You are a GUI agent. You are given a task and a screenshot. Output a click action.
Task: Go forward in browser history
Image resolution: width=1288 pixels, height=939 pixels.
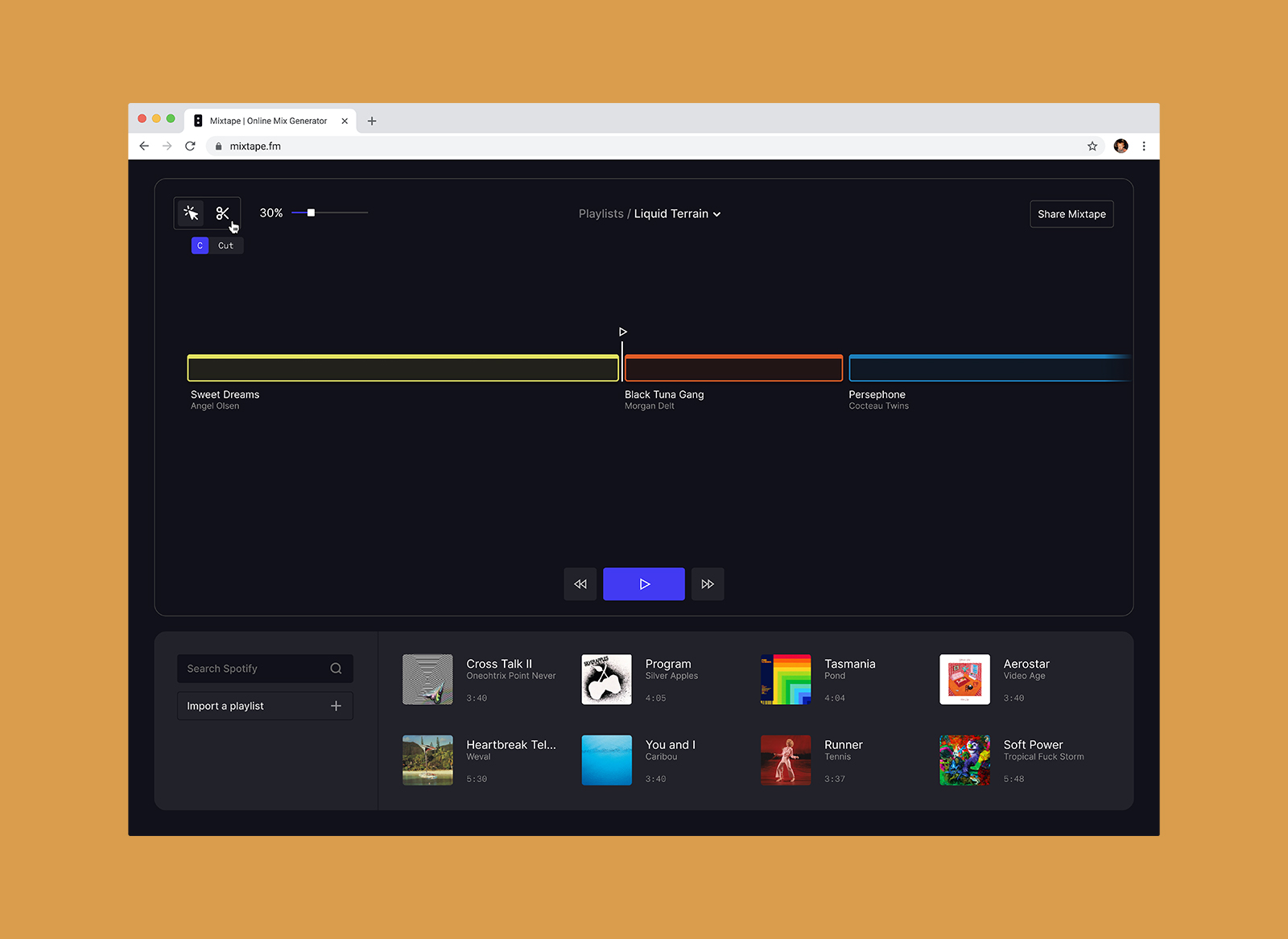click(x=167, y=146)
